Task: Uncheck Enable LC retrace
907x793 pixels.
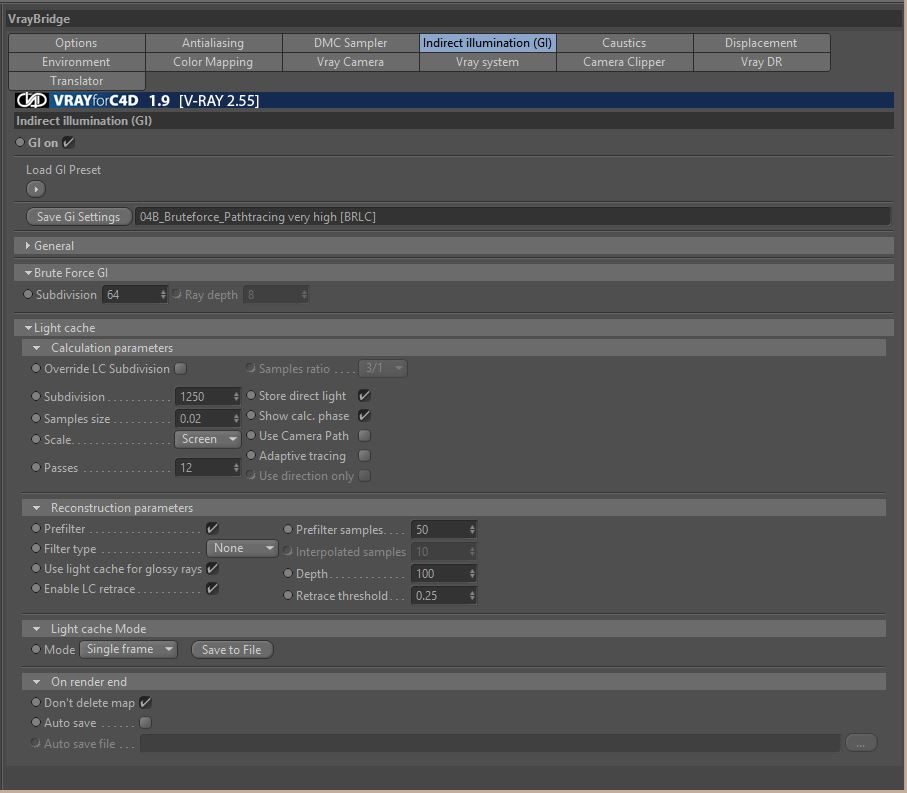Action: click(x=212, y=588)
